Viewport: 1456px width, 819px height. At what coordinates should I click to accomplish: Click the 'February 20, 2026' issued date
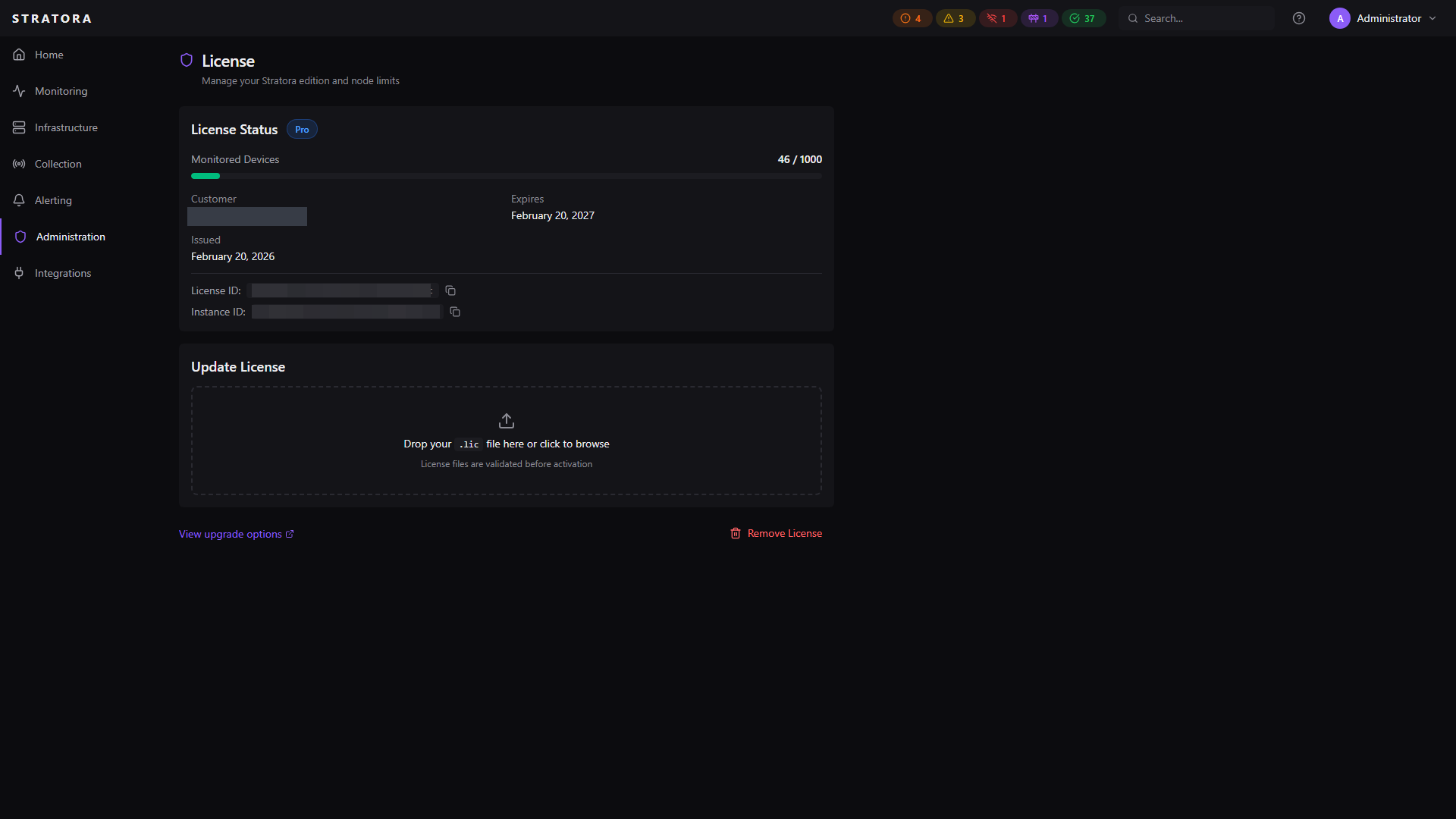click(233, 256)
